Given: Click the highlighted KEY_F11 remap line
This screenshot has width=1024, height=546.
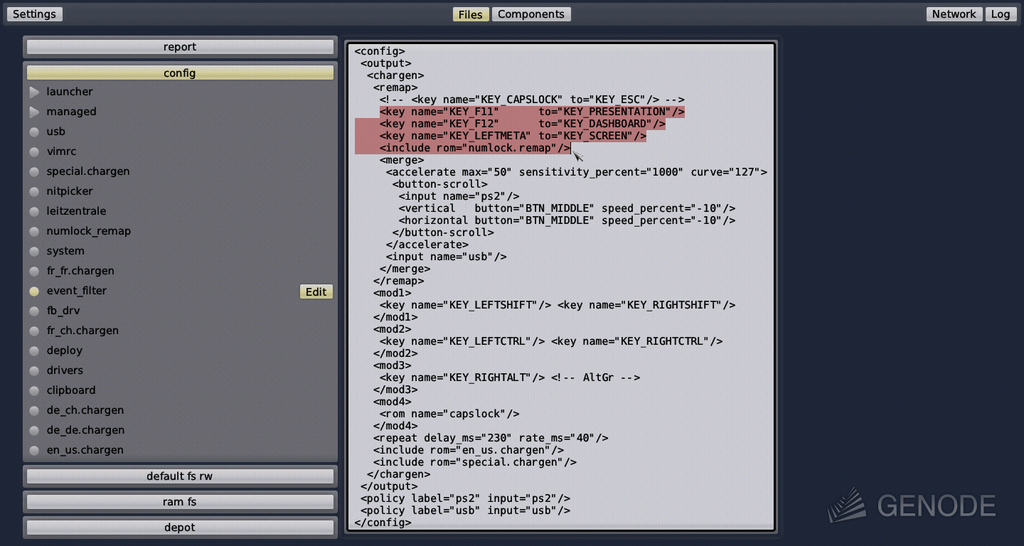Looking at the screenshot, I should tap(532, 112).
